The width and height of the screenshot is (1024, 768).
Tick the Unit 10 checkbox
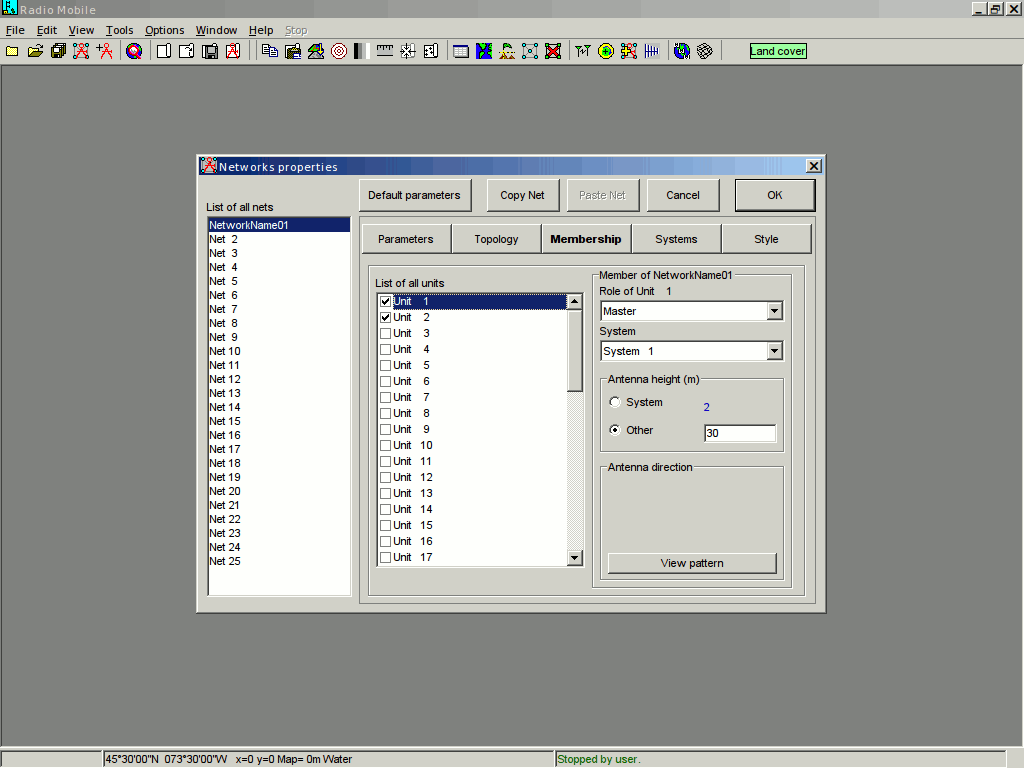pyautogui.click(x=385, y=445)
